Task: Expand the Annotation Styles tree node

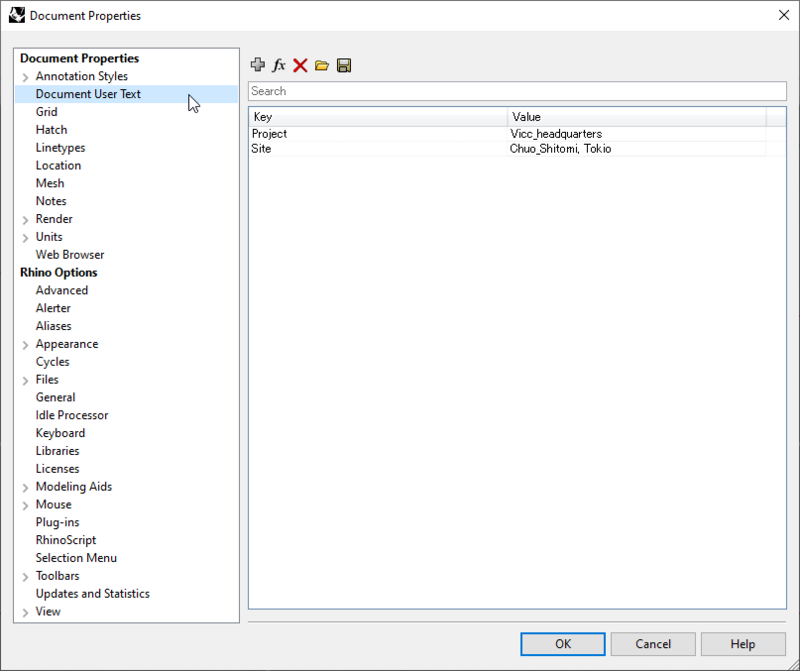Action: (x=26, y=77)
